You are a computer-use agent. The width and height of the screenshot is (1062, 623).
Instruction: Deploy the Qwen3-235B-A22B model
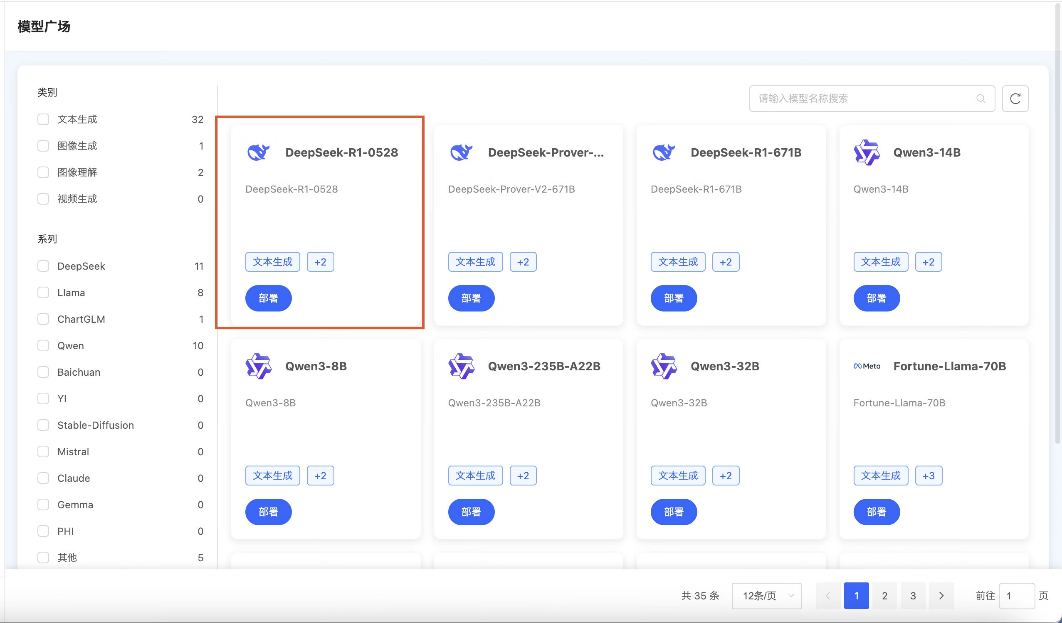(471, 512)
